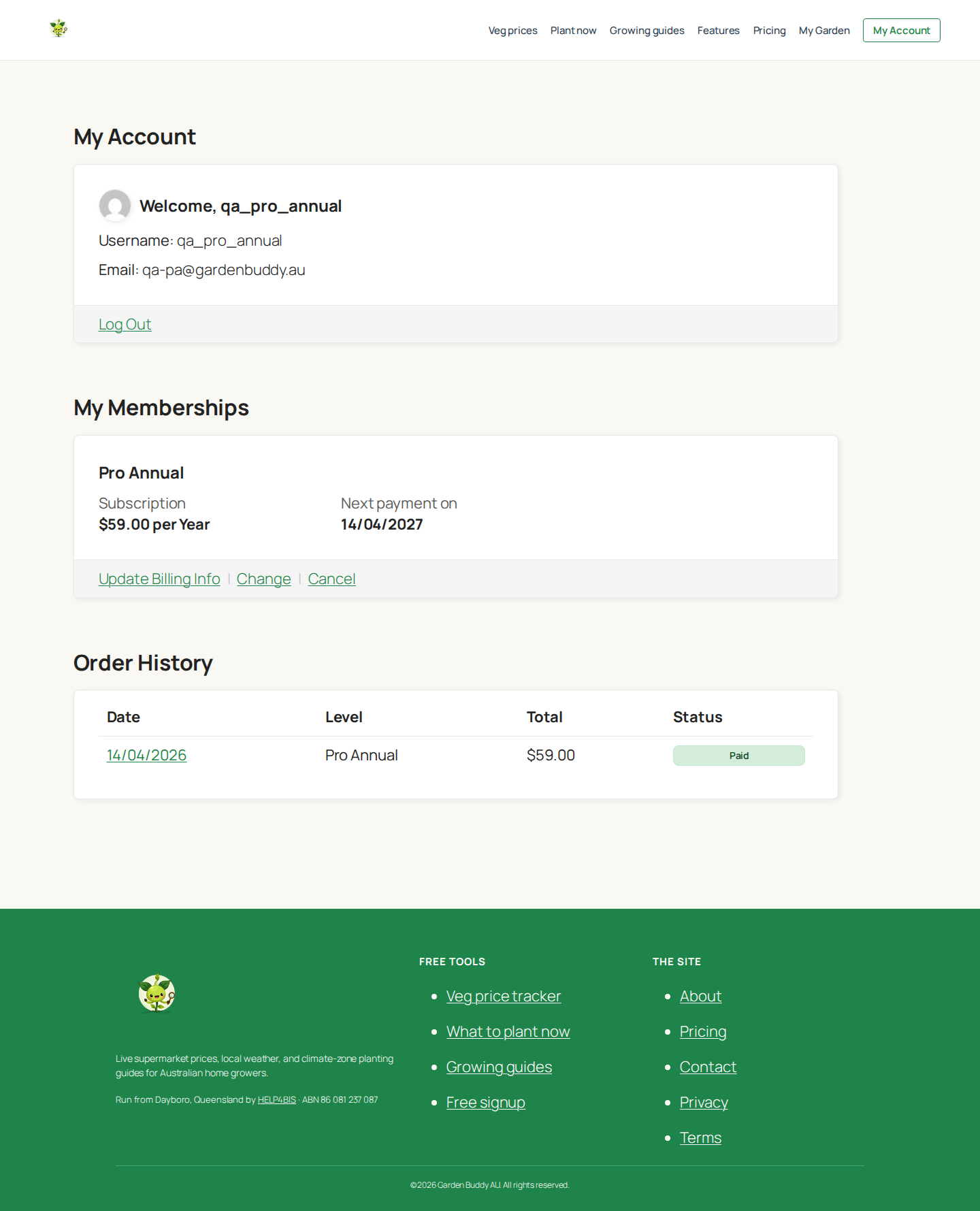Click the Order History heading
The height and width of the screenshot is (1211, 980).
143,663
